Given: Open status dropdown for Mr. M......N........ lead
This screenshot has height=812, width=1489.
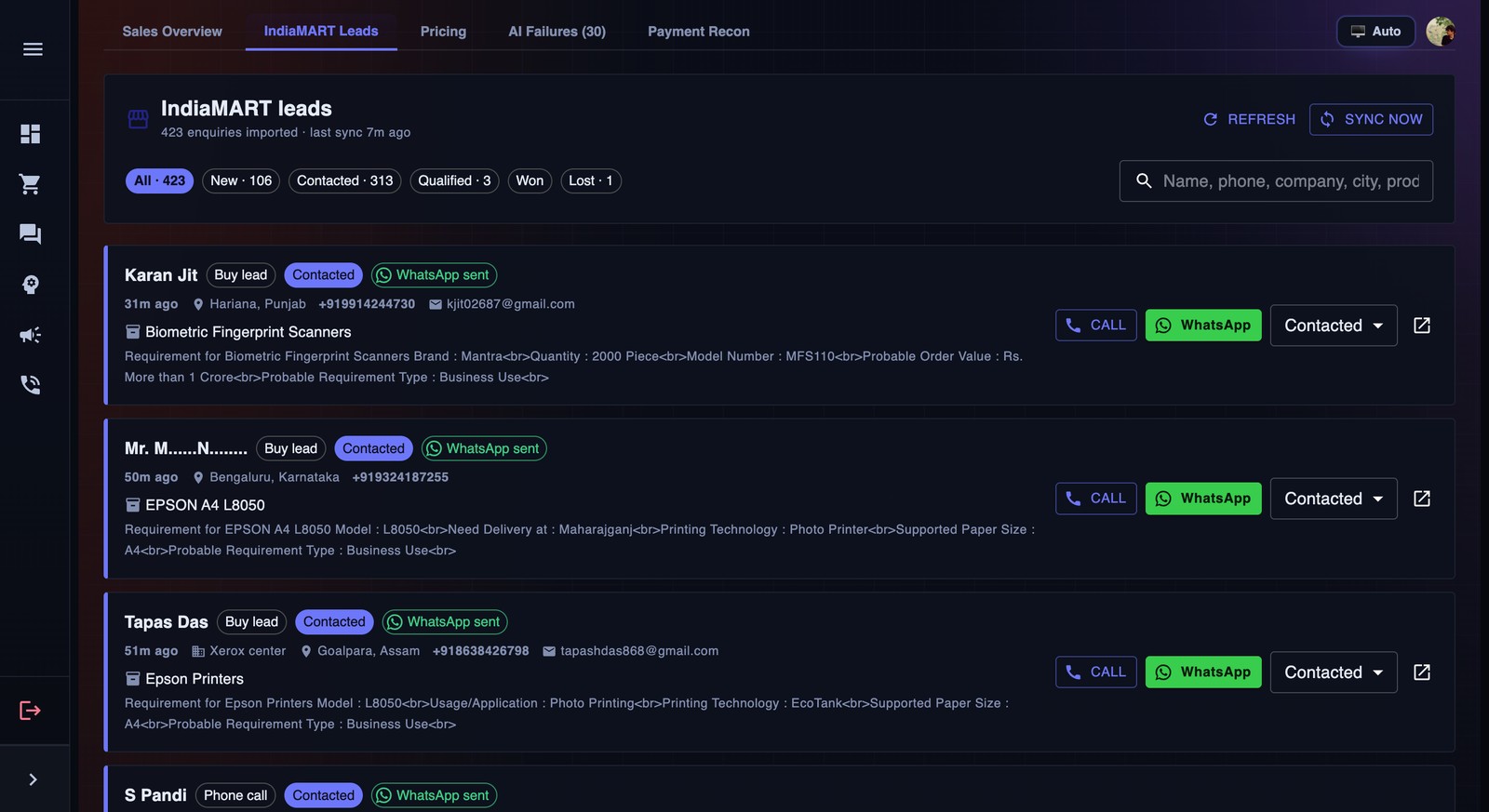Looking at the screenshot, I should pyautogui.click(x=1334, y=499).
